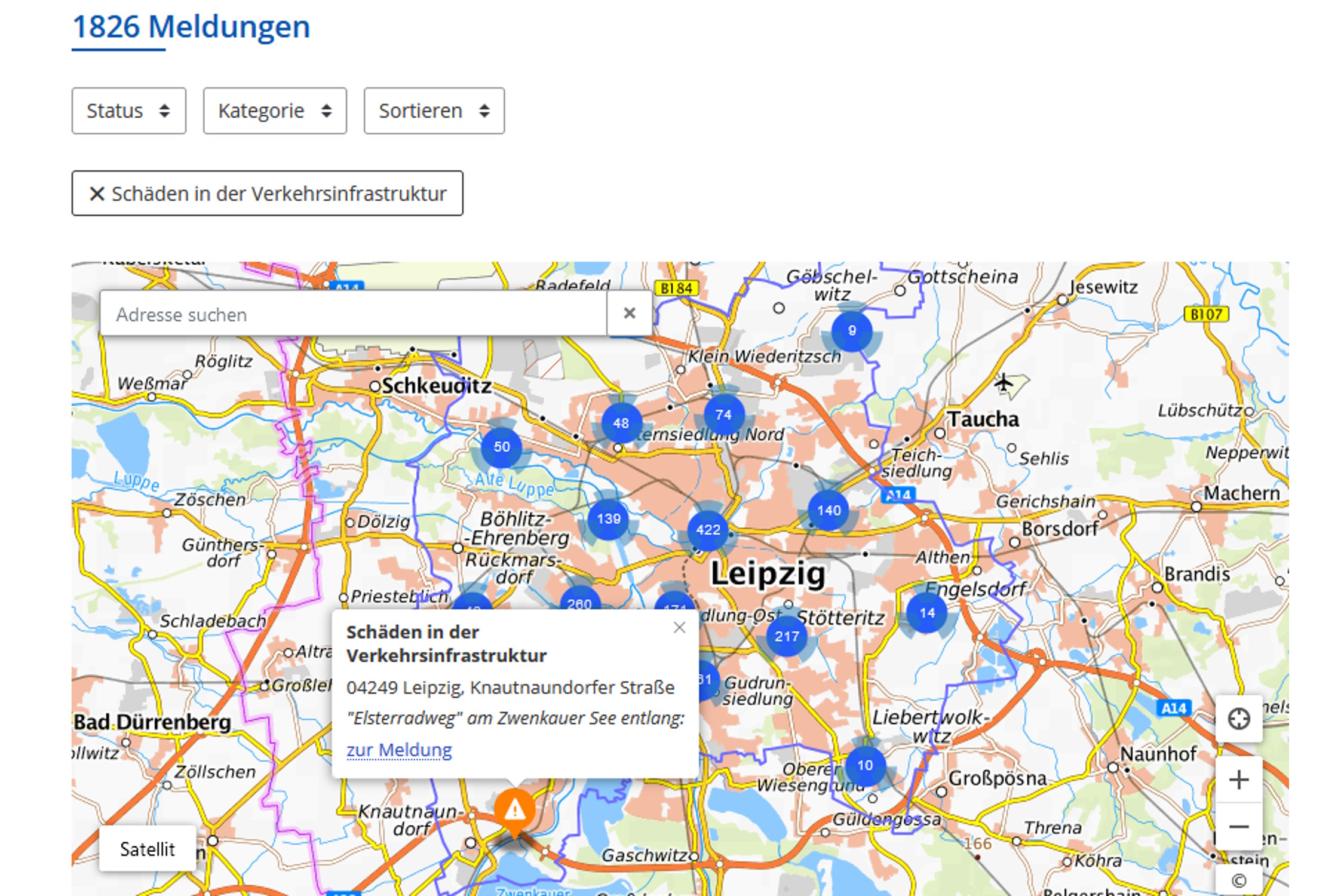Zoom out with the minus button

point(1238,827)
